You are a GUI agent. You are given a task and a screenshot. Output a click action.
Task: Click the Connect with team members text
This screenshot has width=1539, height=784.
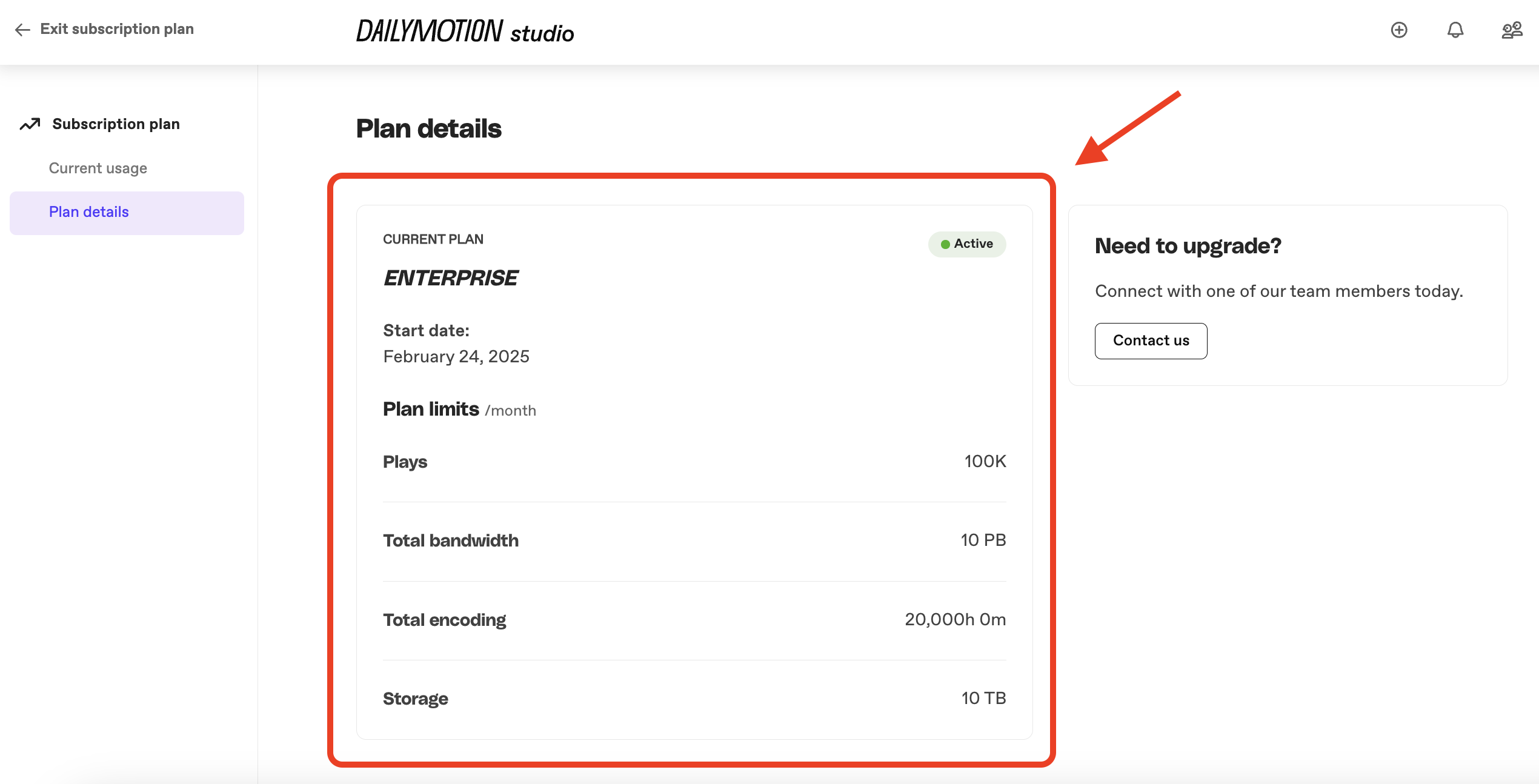click(x=1279, y=291)
